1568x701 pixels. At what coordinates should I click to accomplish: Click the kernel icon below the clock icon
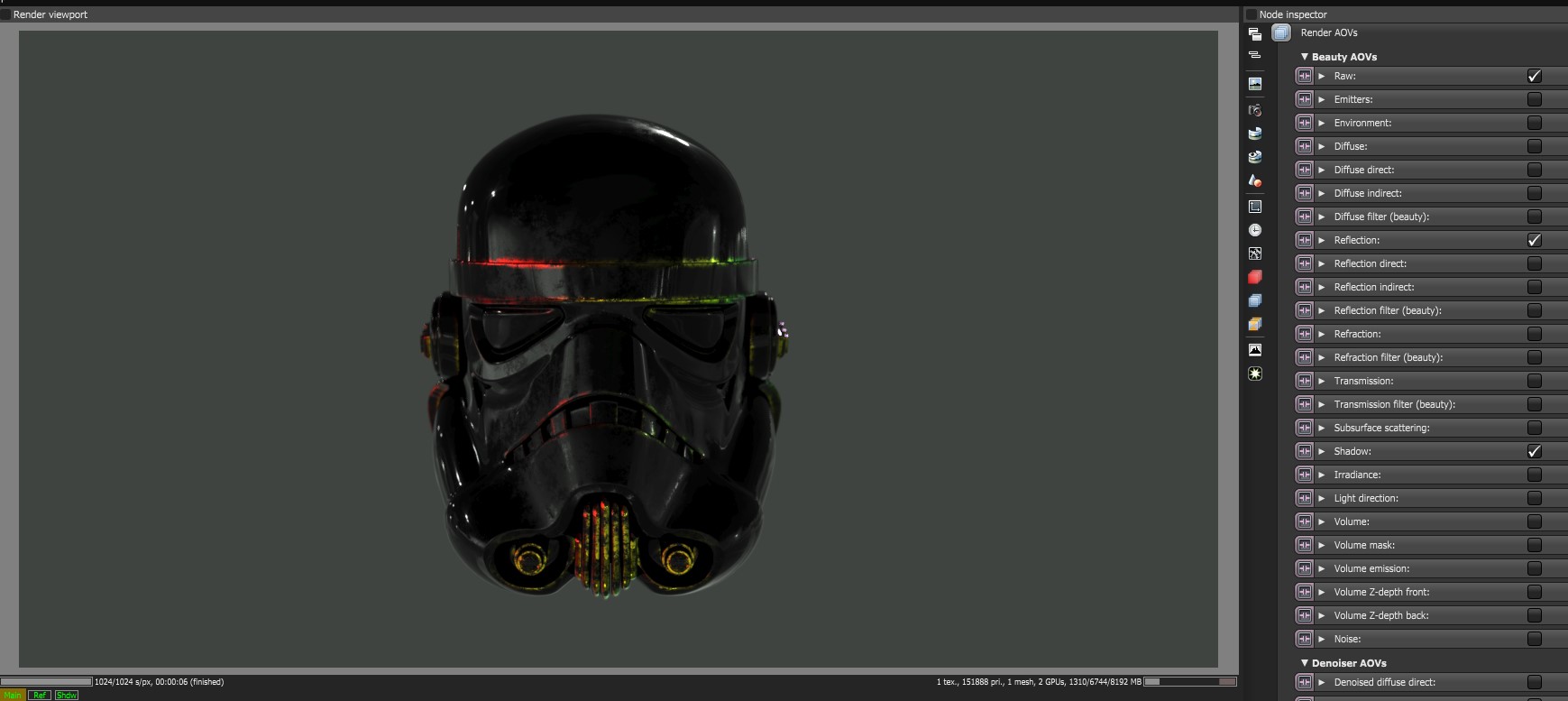(1254, 254)
